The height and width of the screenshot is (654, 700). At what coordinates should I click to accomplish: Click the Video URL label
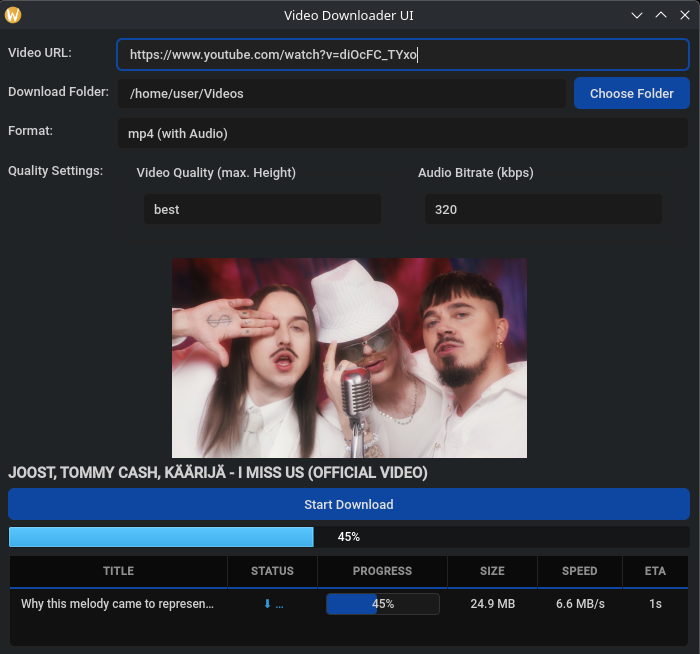click(x=40, y=53)
